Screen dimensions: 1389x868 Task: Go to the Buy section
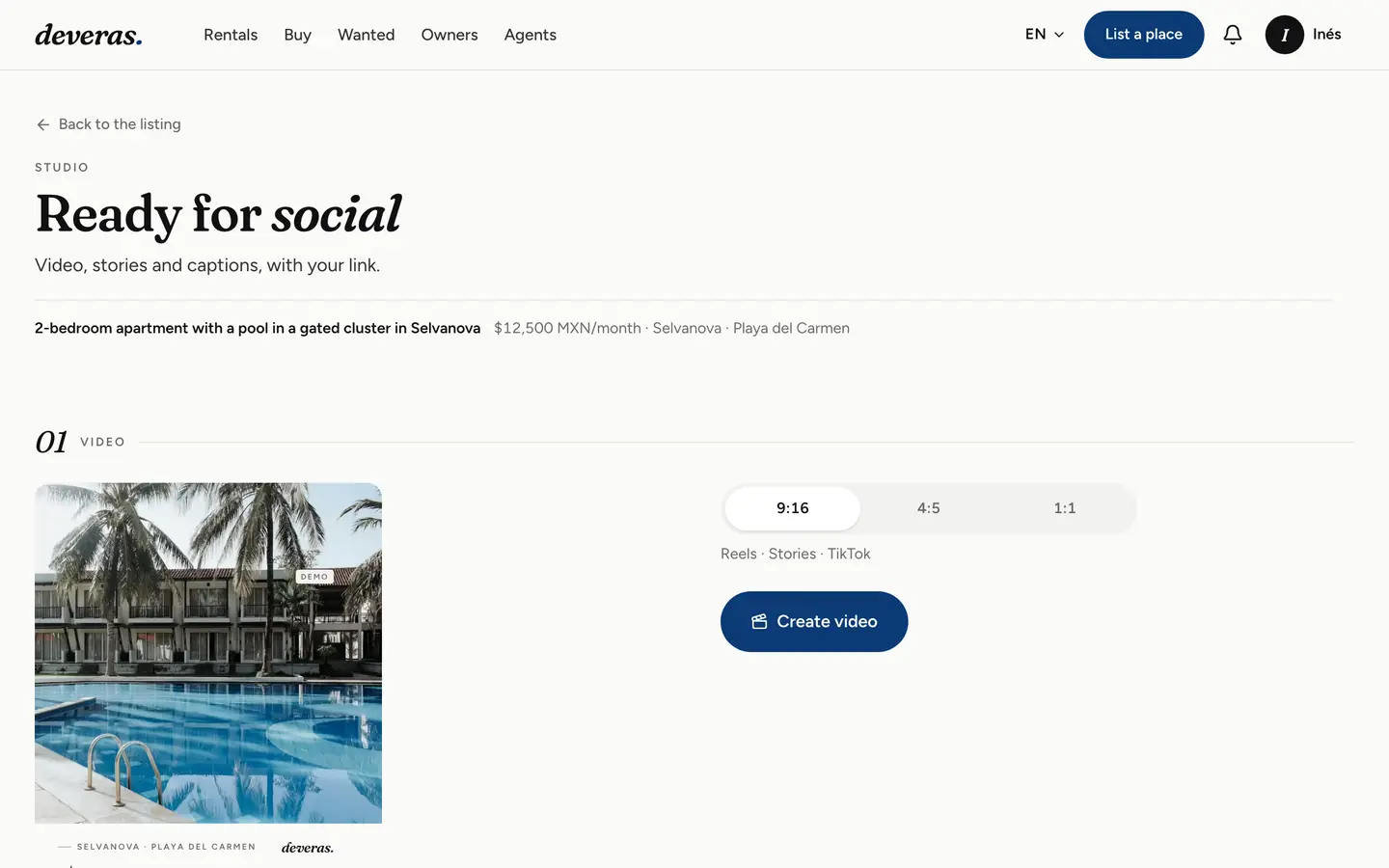click(x=297, y=35)
